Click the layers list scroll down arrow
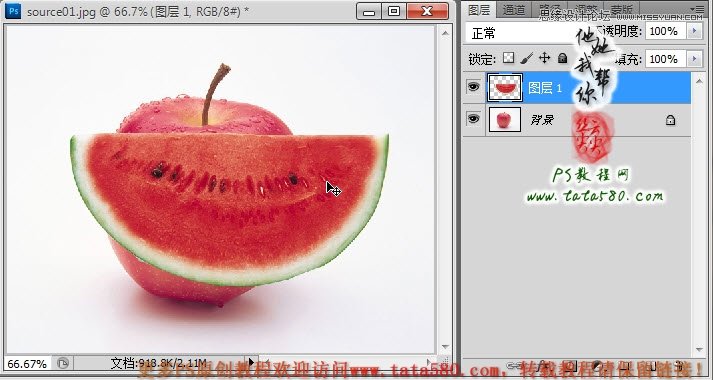Screen dimensions: 713x380 [699, 350]
